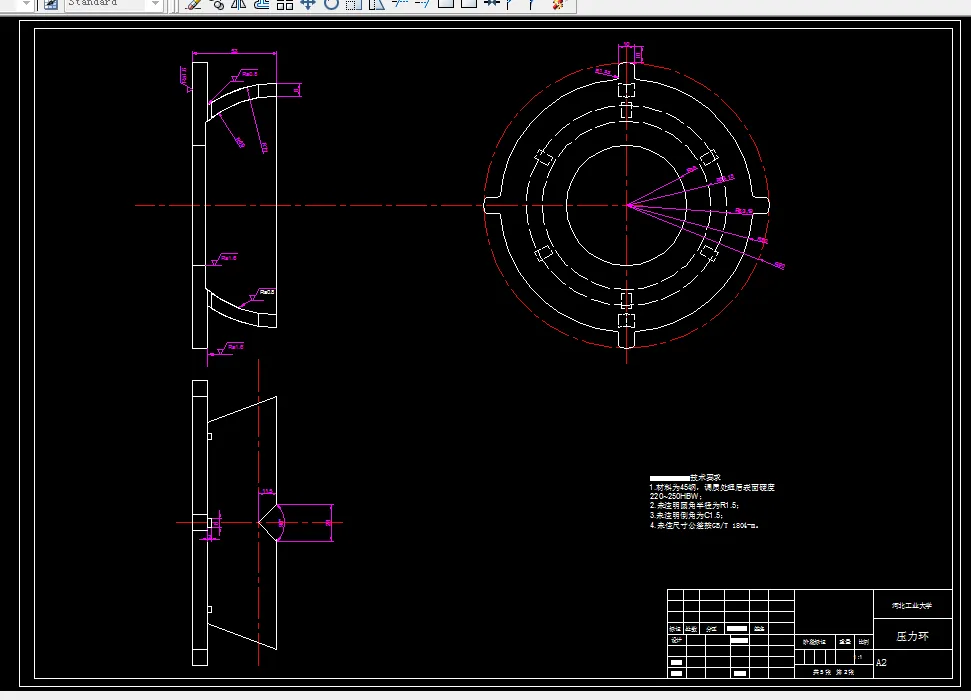971x700 pixels.
Task: Select the Scale tool
Action: click(x=354, y=4)
